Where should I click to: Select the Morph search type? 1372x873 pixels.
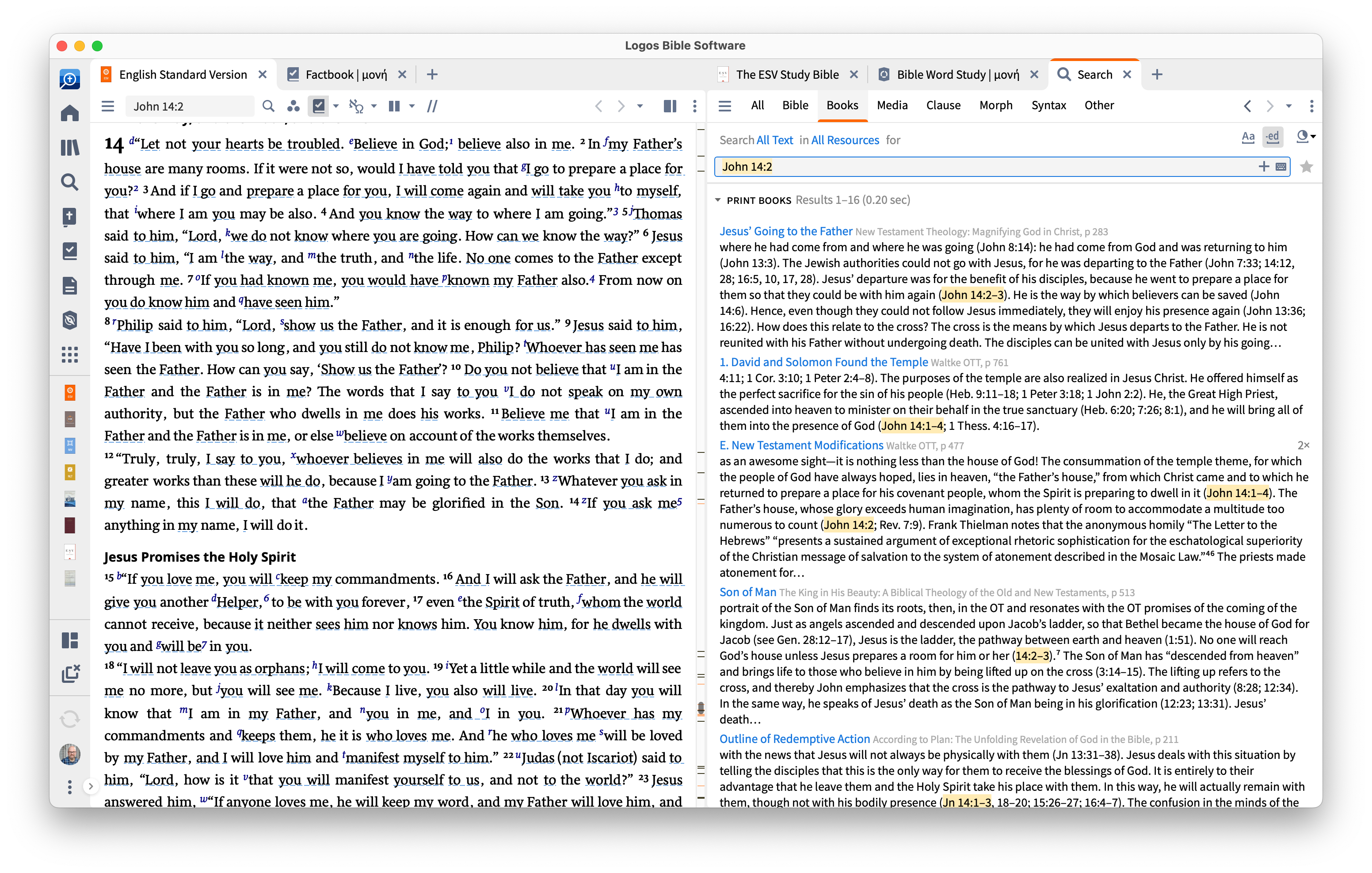995,106
